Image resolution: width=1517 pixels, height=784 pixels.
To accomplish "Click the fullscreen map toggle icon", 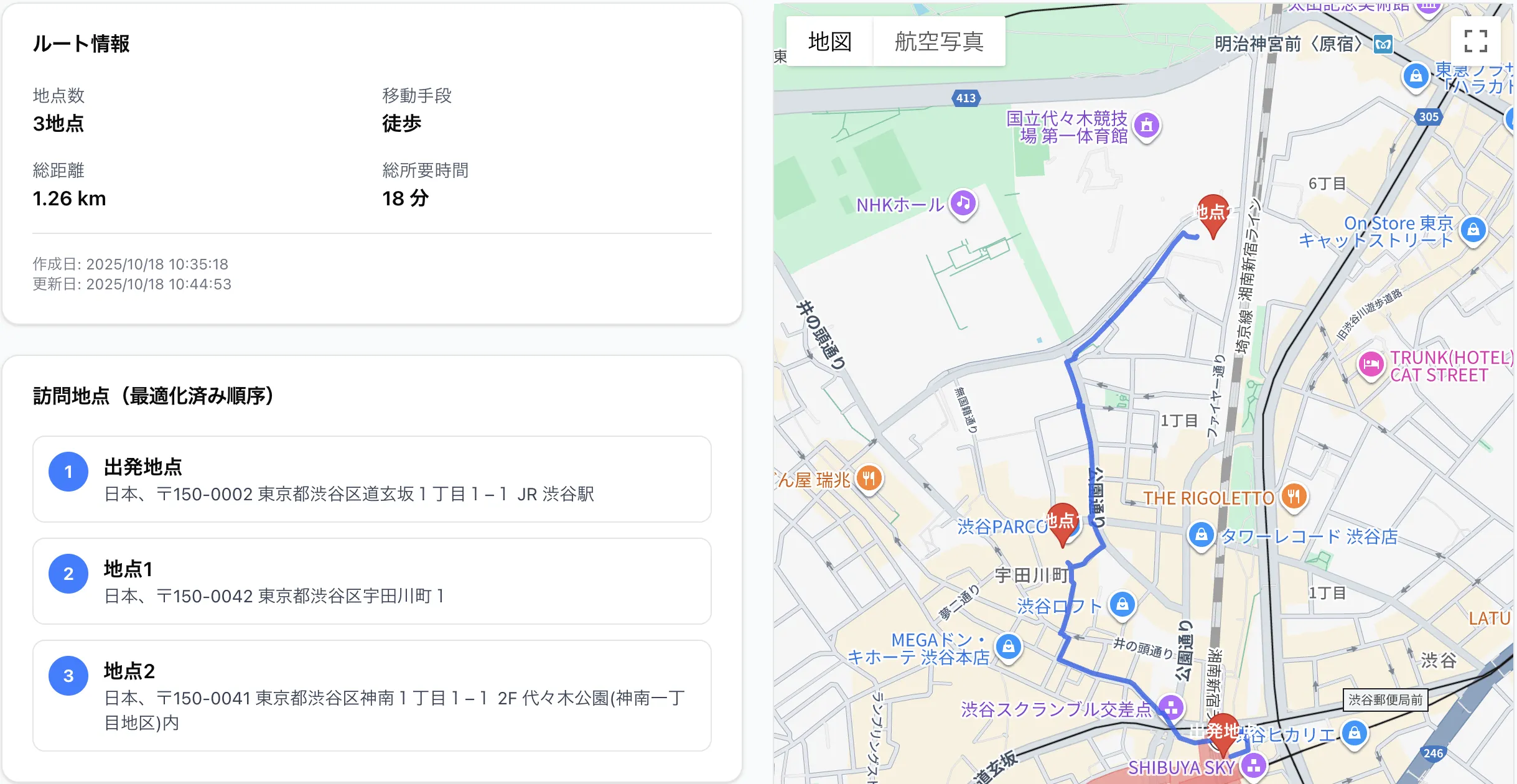I will pyautogui.click(x=1475, y=41).
